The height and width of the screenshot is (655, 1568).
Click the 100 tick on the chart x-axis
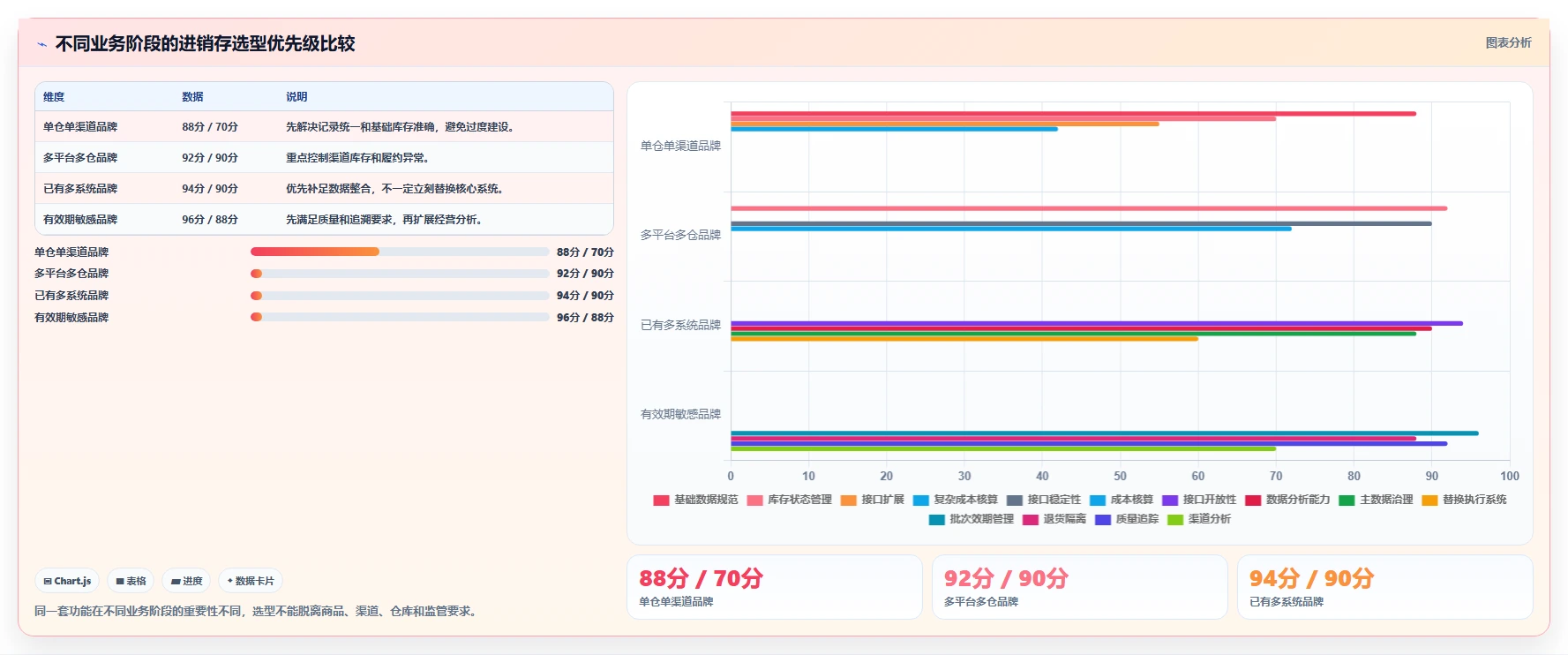tap(1510, 477)
